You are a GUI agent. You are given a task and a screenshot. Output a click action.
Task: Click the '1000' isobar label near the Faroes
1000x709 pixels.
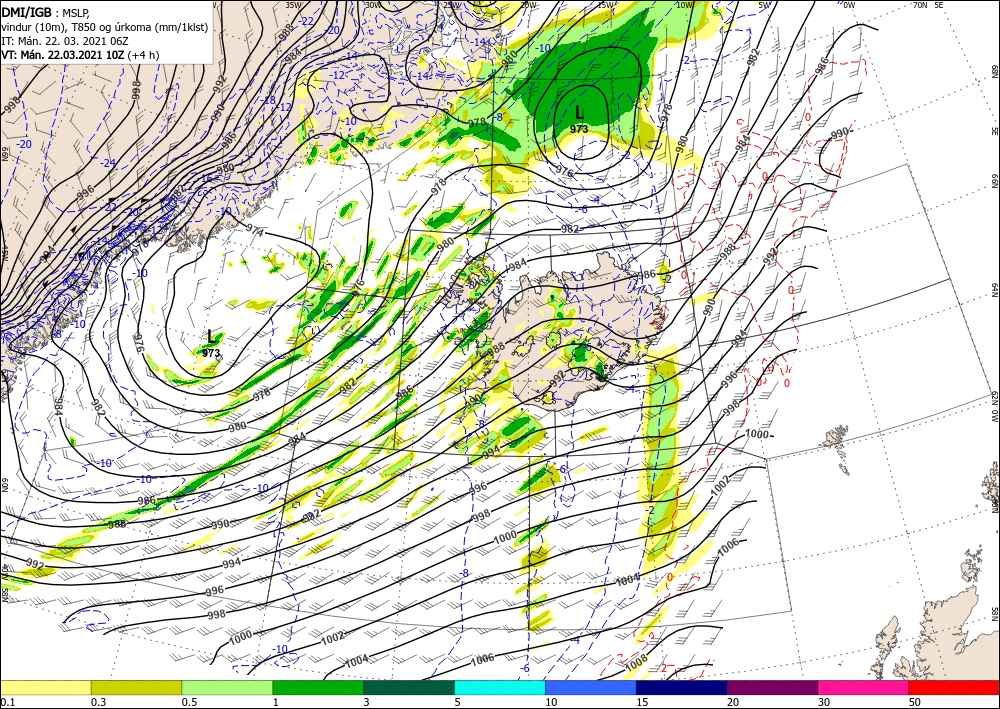point(757,434)
